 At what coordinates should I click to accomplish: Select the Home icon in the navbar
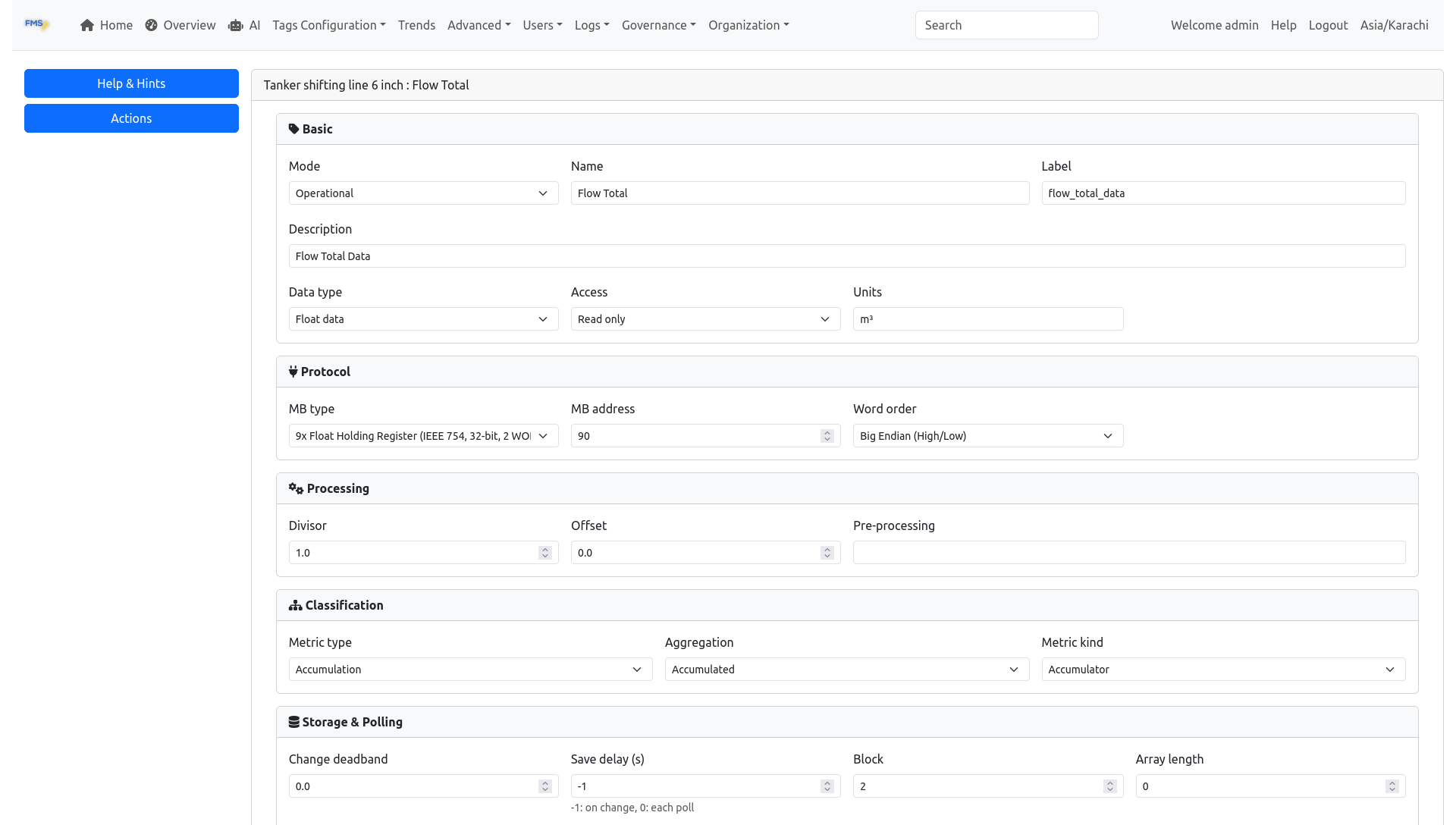point(88,24)
